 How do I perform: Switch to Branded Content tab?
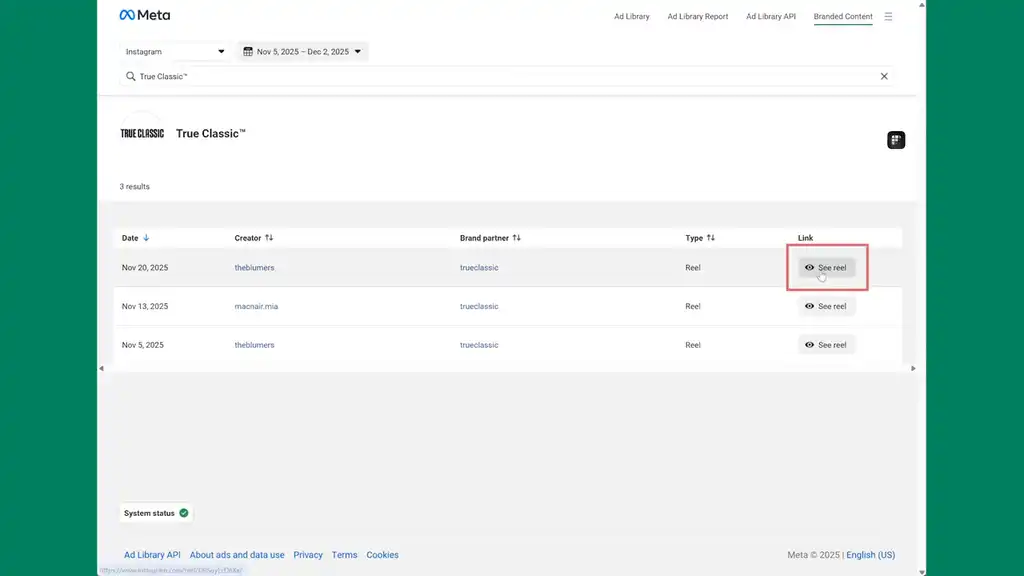(843, 17)
